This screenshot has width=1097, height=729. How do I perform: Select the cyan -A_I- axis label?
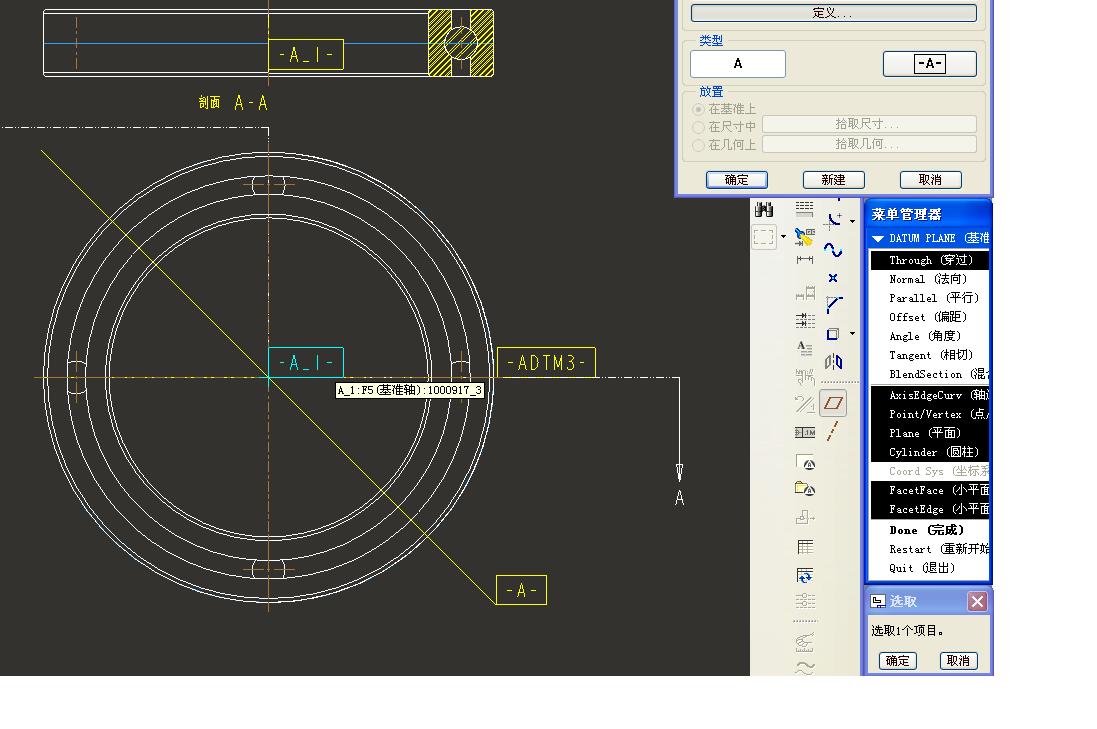tap(306, 362)
